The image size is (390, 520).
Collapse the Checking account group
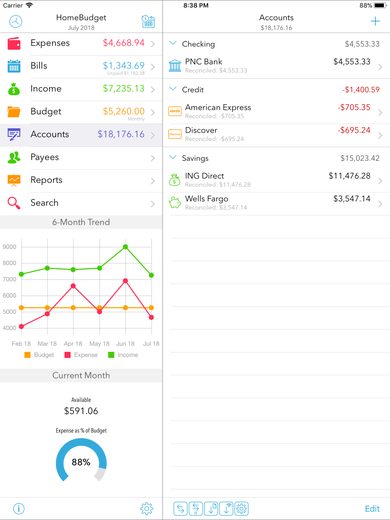173,43
